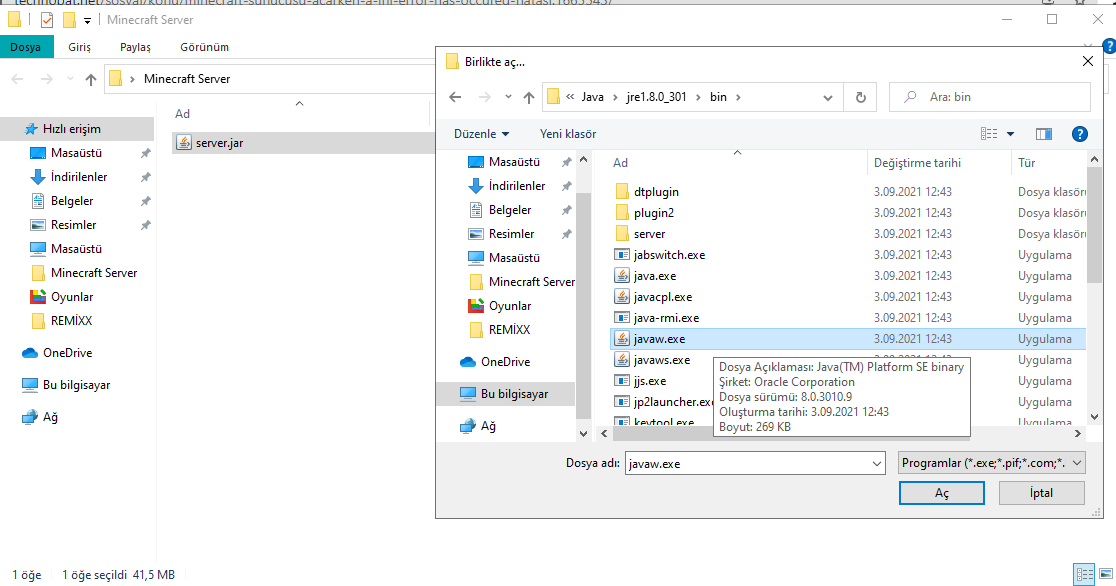Open the Giriş ribbon tab

[x=79, y=47]
